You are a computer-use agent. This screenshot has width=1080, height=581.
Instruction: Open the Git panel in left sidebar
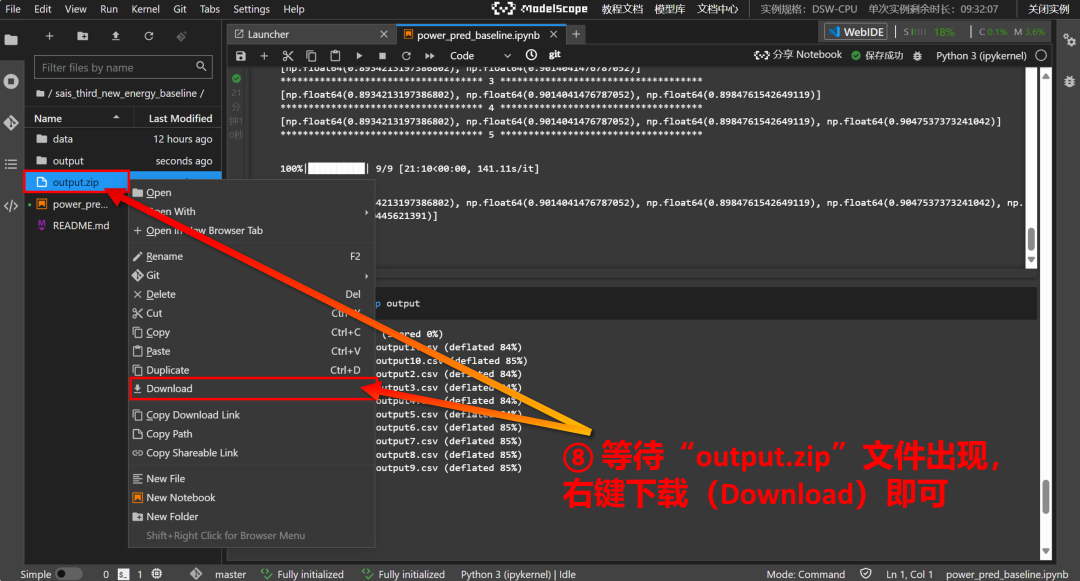[11, 123]
